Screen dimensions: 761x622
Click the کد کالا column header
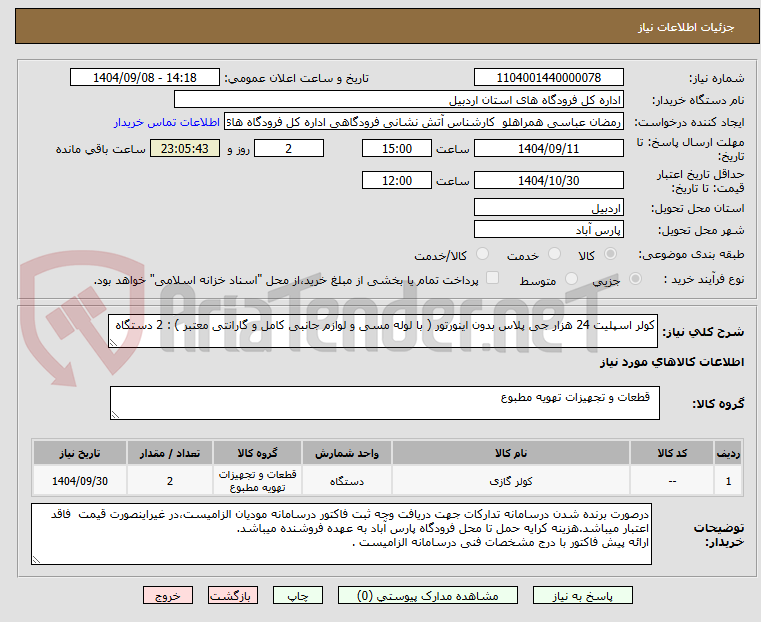tap(672, 453)
